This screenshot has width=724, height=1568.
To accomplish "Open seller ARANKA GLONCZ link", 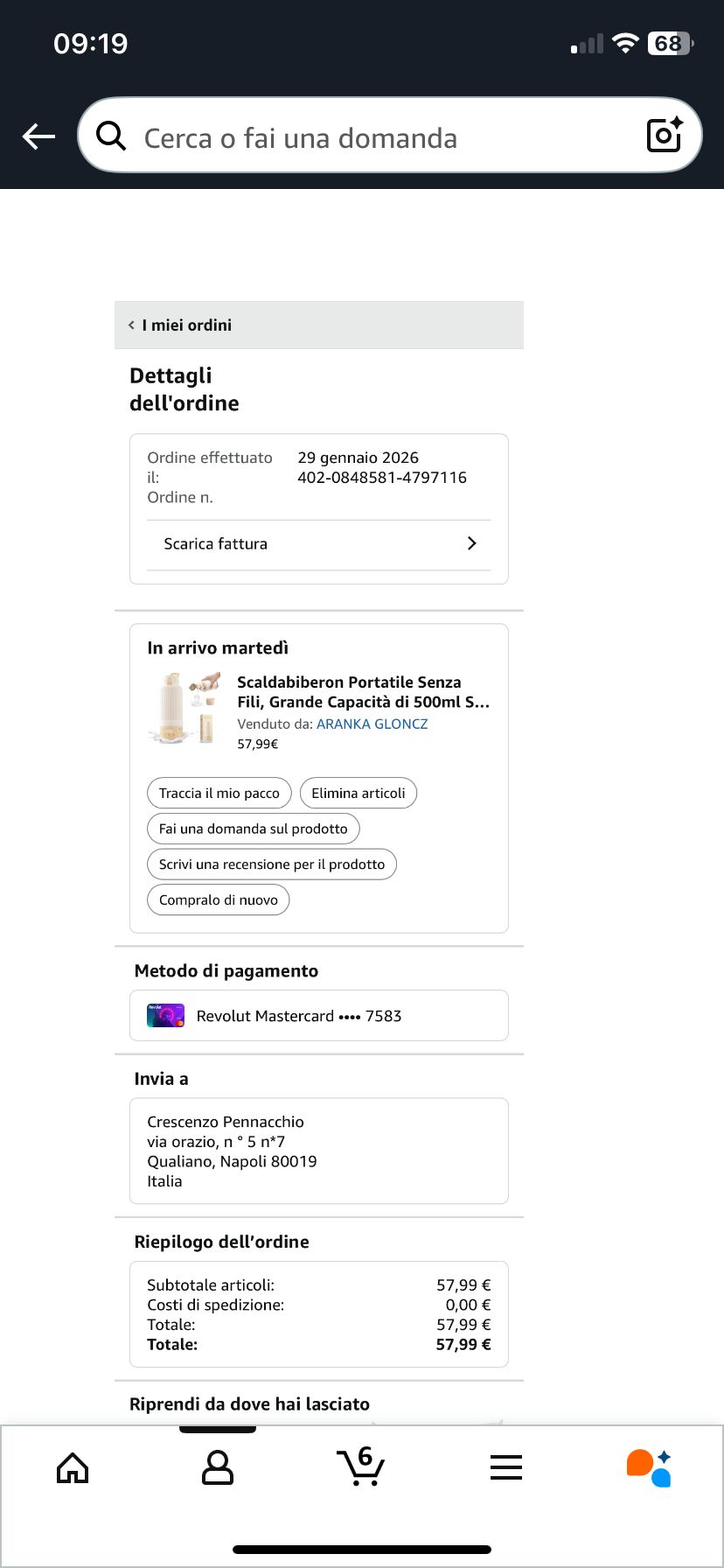I will coord(372,724).
